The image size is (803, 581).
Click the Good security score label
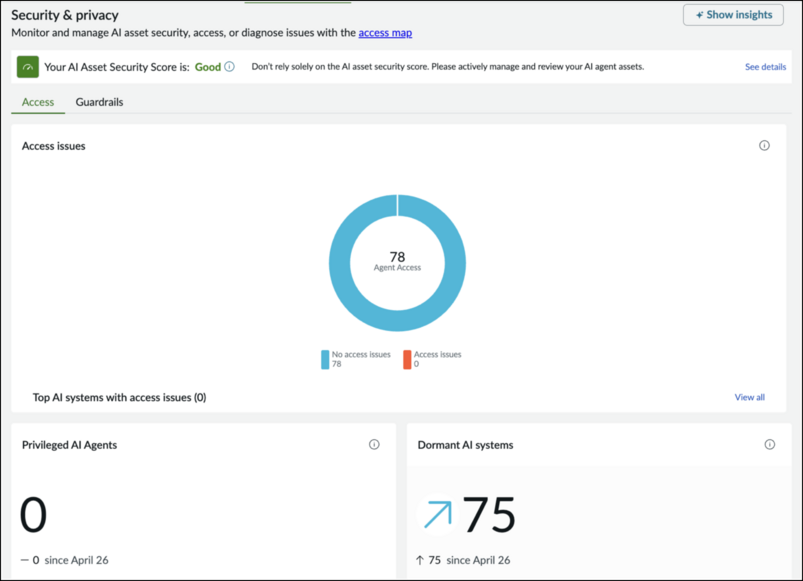point(207,67)
